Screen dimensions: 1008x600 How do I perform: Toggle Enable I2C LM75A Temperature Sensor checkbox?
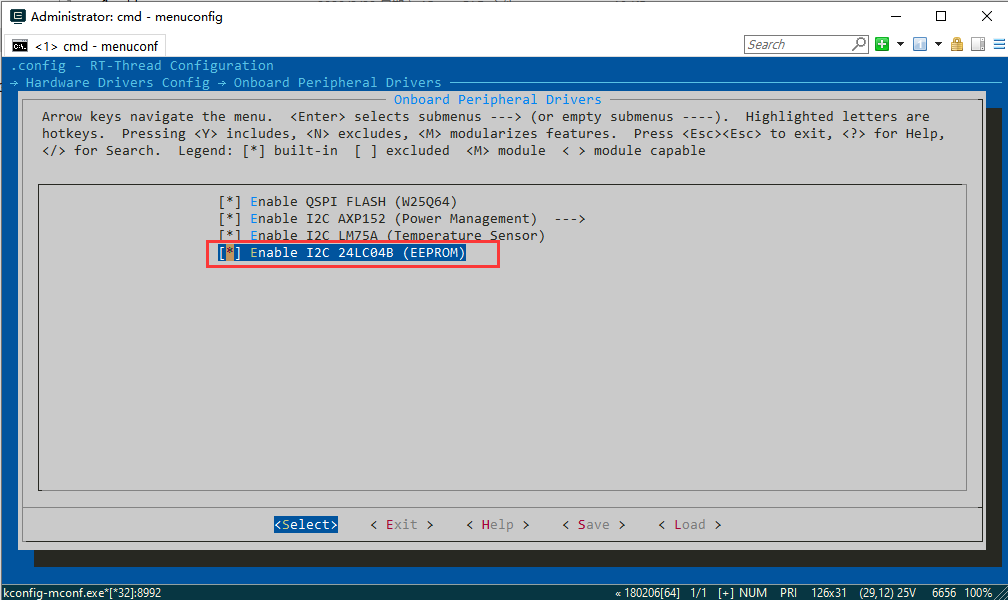pyautogui.click(x=230, y=236)
